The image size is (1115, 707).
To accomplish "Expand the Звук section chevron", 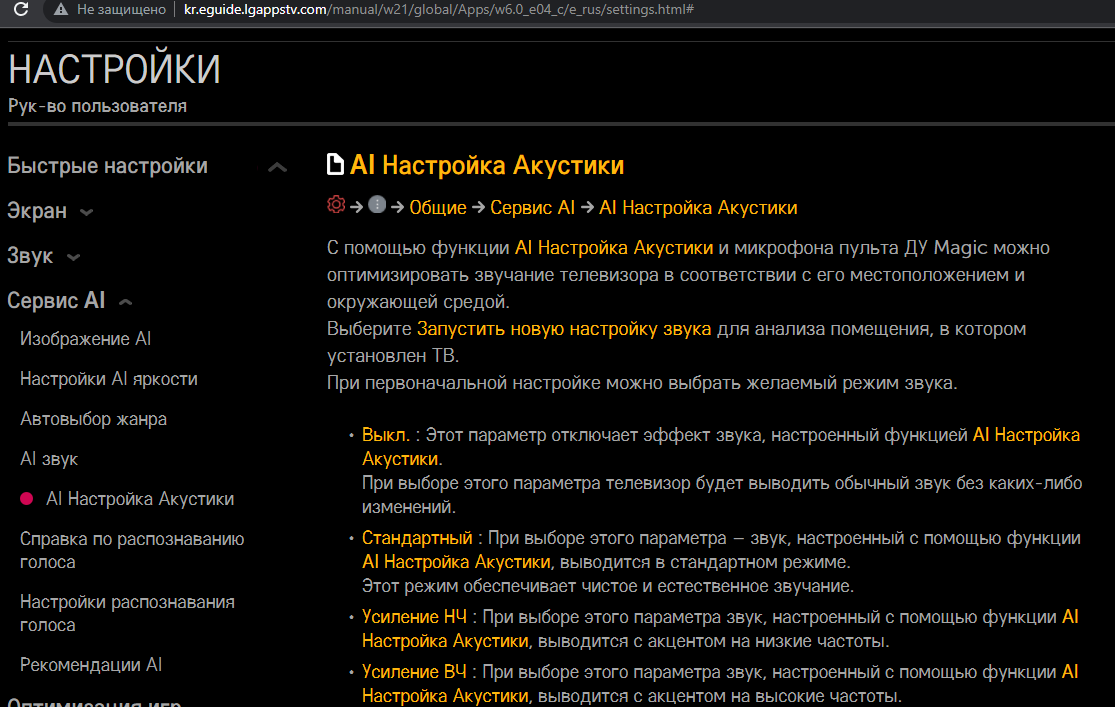I will click(73, 258).
